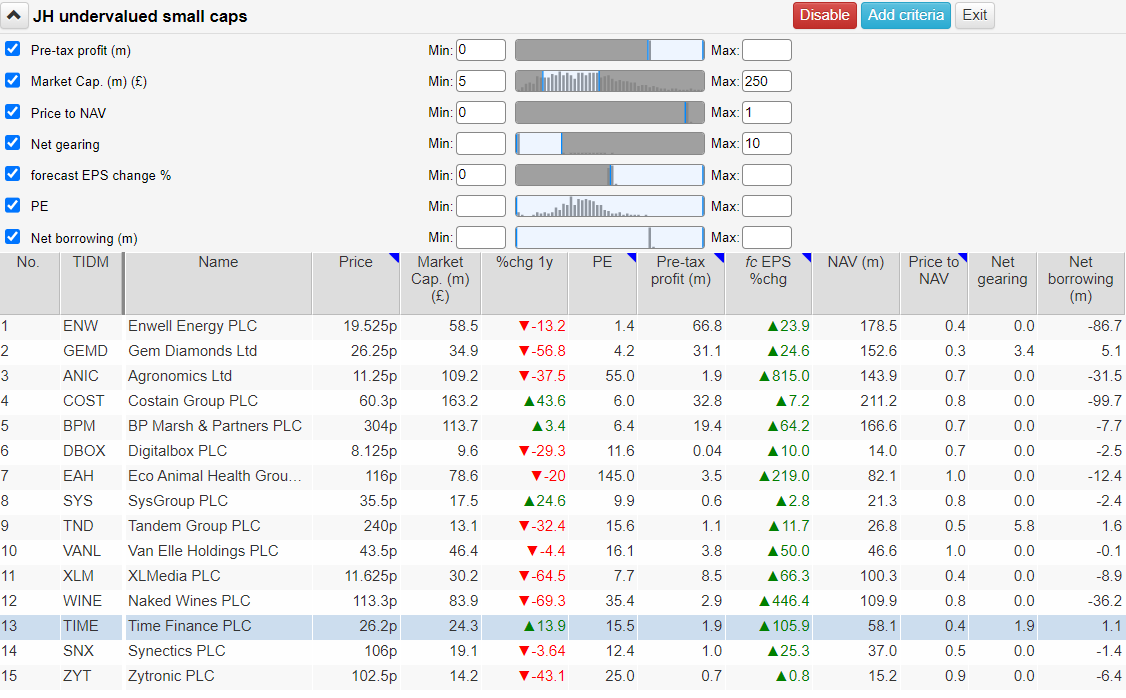Select Naked Wines PLC row
Viewport: 1126px width, 698px height.
coord(562,601)
